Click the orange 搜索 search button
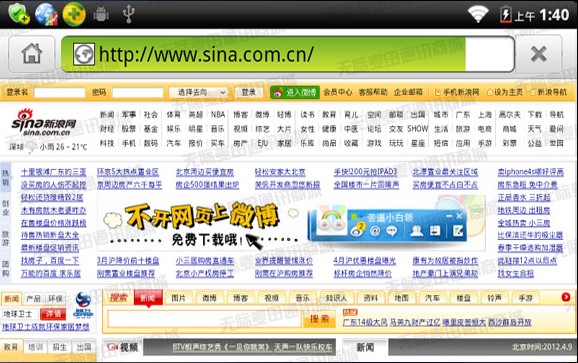 point(319,319)
